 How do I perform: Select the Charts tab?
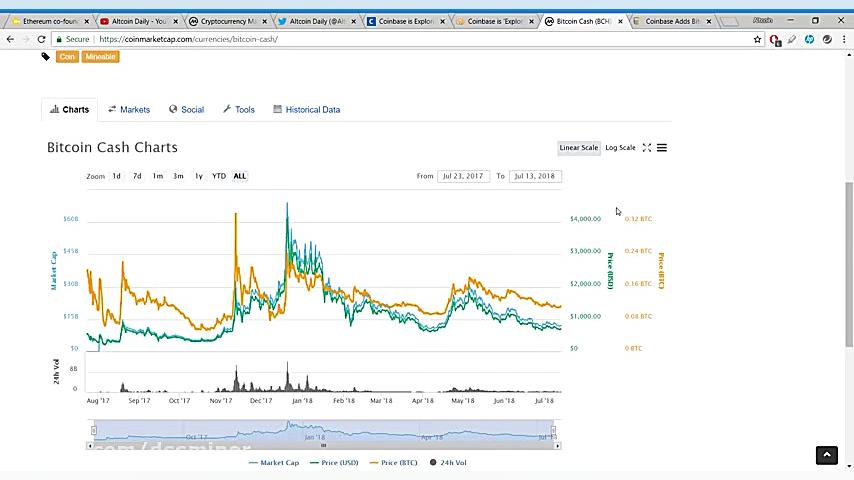tap(69, 110)
